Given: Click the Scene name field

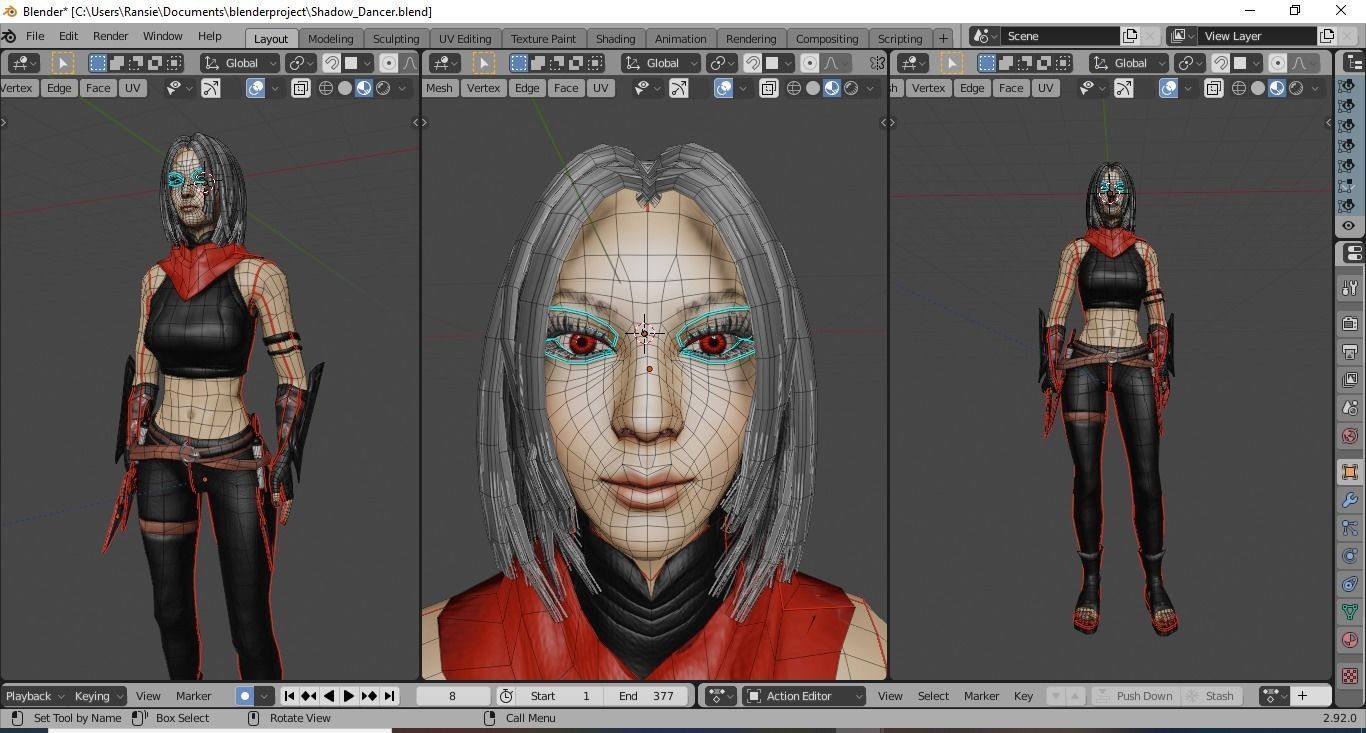Looking at the screenshot, I should tap(1060, 36).
